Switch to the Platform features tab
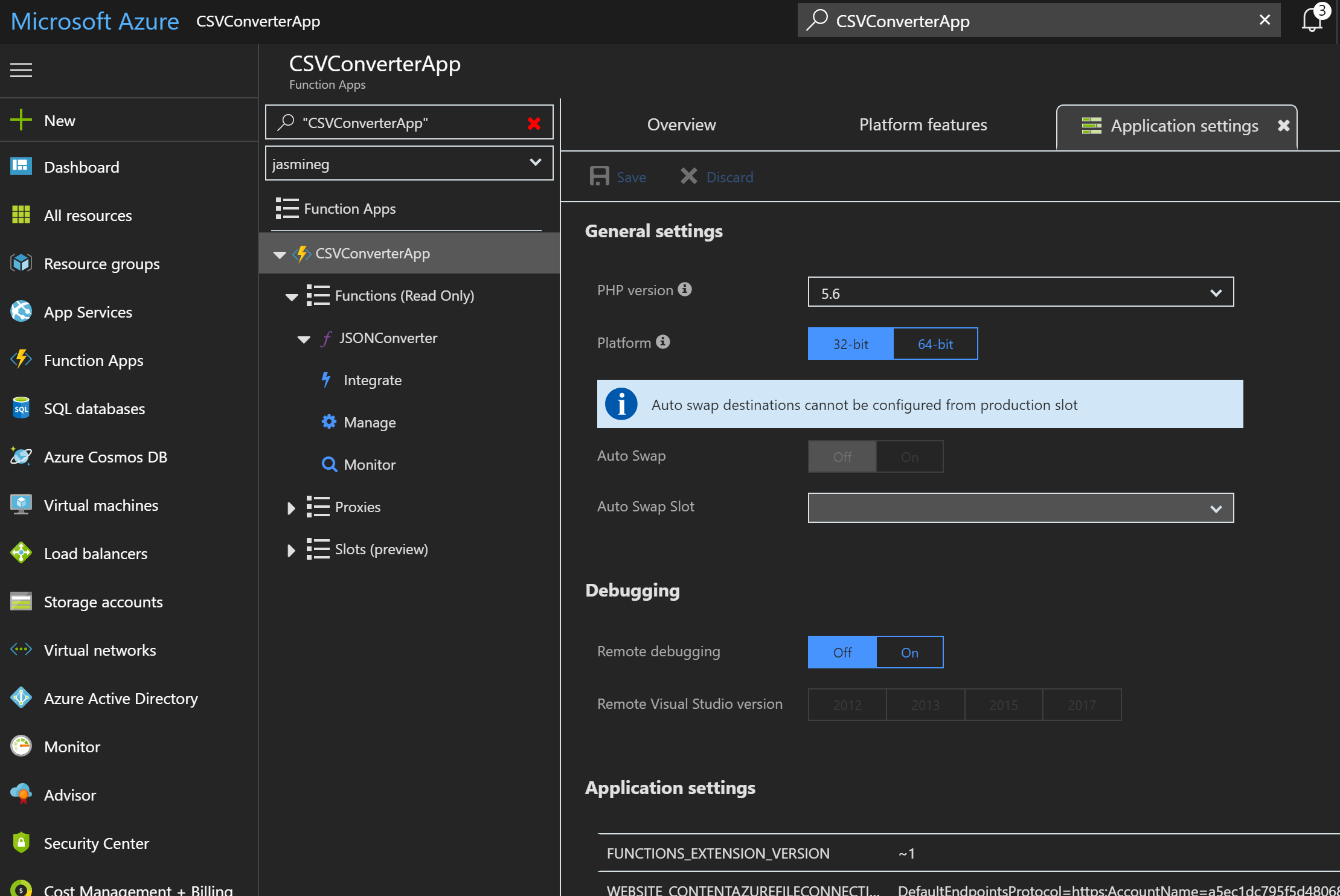The width and height of the screenshot is (1340, 896). click(923, 124)
